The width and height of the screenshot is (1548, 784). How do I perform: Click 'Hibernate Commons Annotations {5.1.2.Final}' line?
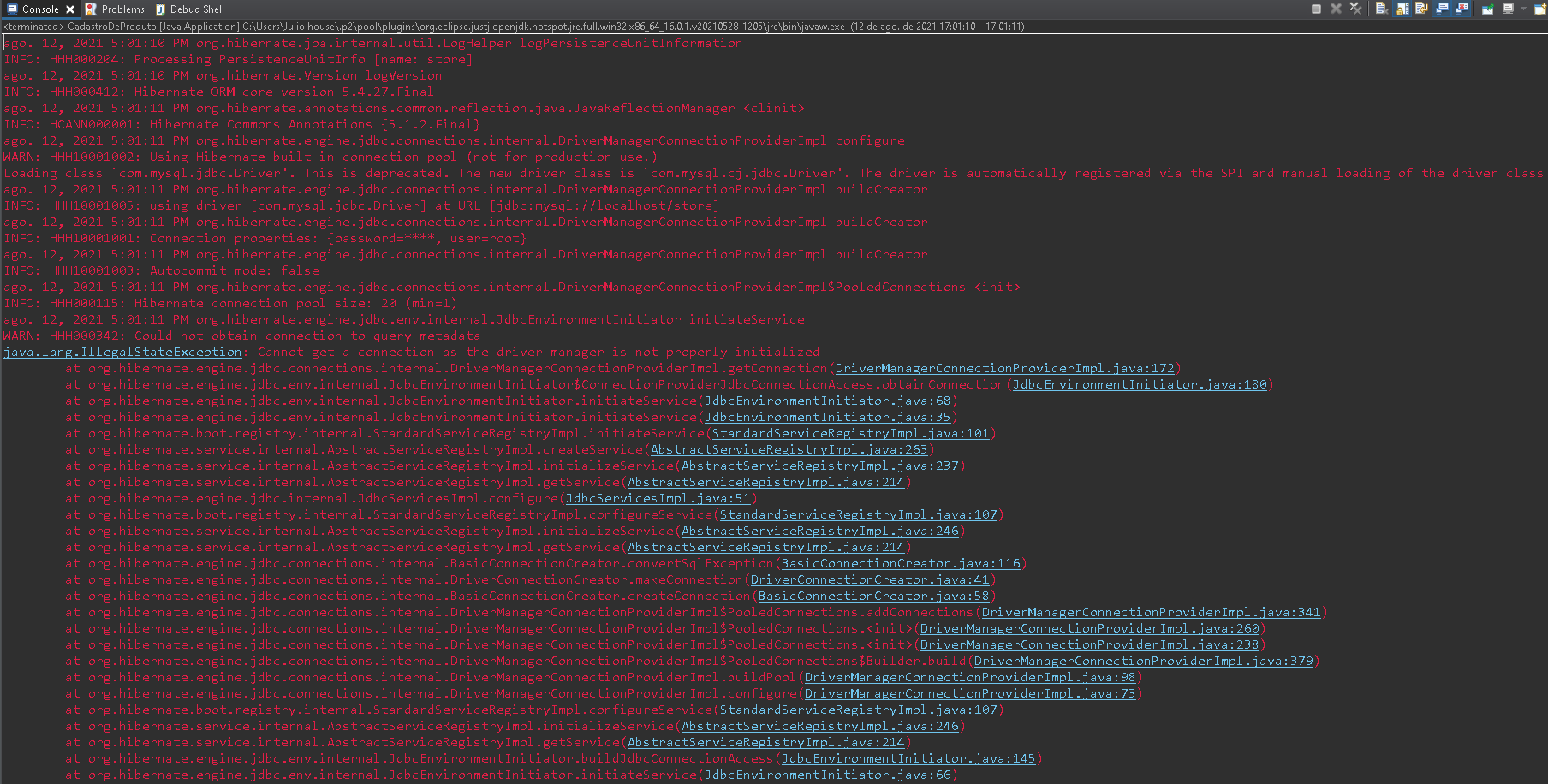(x=241, y=124)
